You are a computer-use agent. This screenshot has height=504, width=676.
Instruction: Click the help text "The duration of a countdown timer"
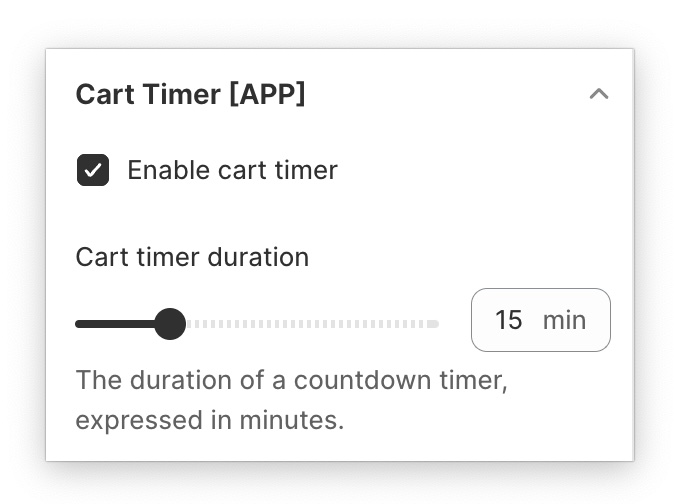(291, 381)
